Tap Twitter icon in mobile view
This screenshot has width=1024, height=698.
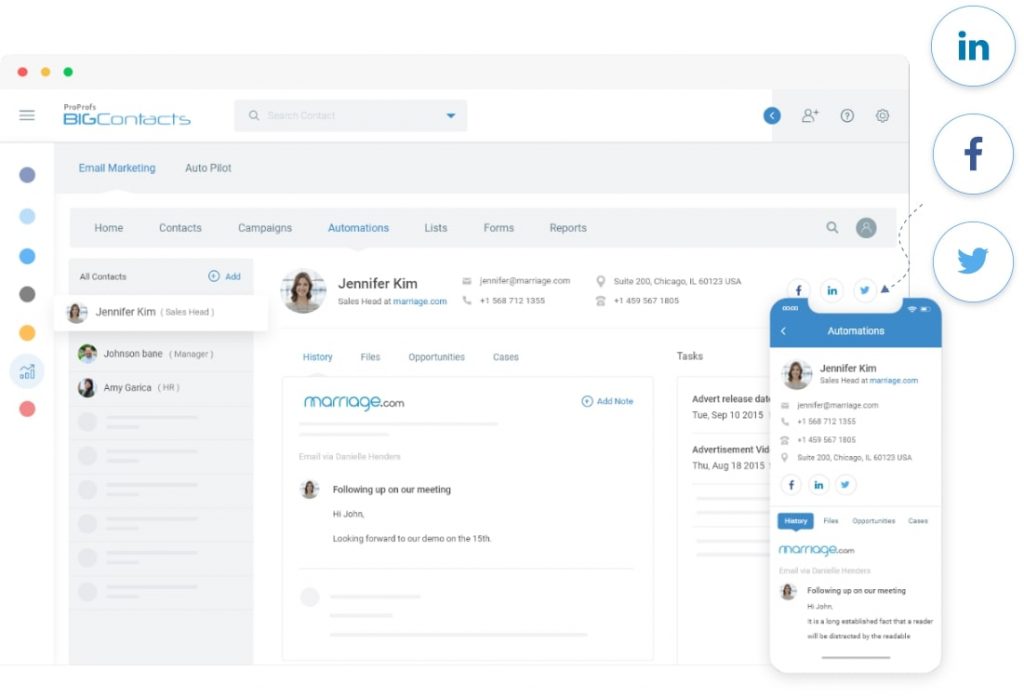coord(845,484)
